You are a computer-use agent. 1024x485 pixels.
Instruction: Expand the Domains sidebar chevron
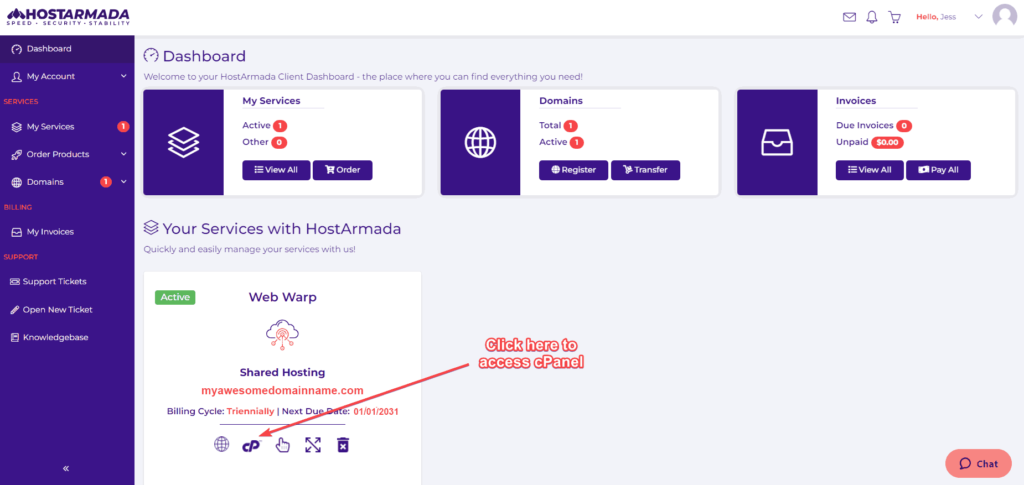[x=123, y=182]
